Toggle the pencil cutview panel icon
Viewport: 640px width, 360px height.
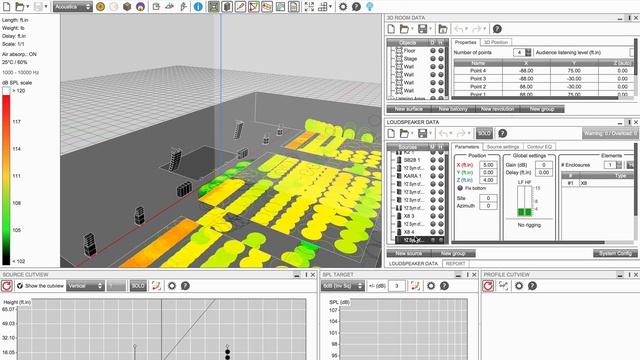(x=240, y=7)
